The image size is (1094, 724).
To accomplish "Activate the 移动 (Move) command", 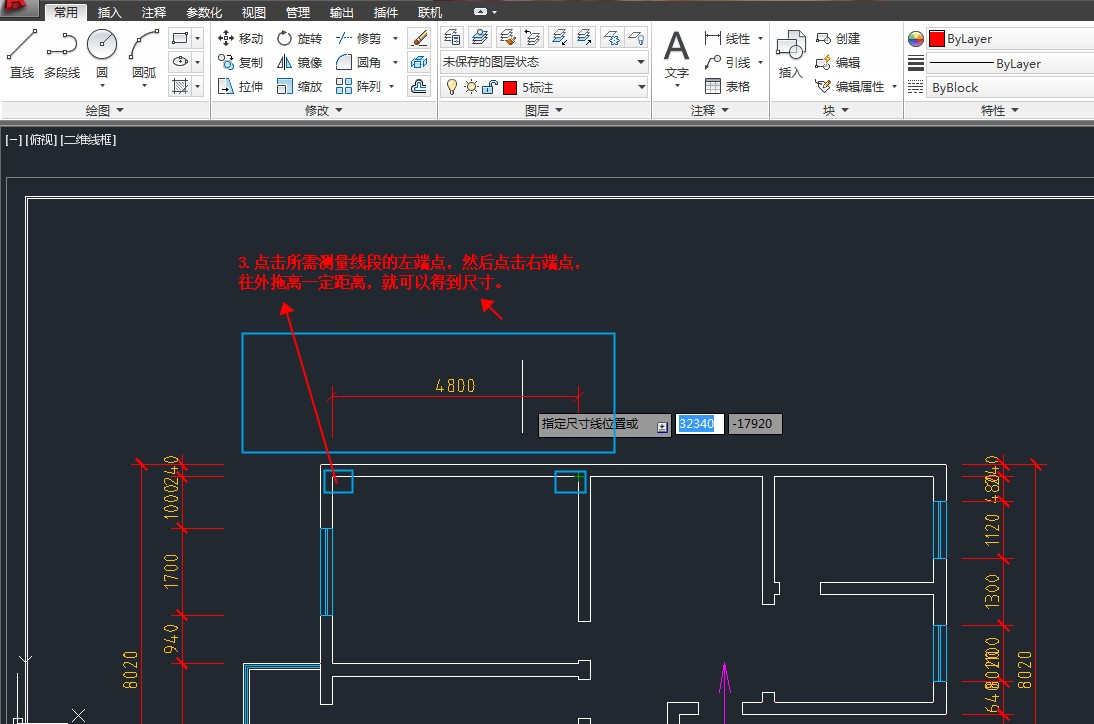I will click(240, 38).
